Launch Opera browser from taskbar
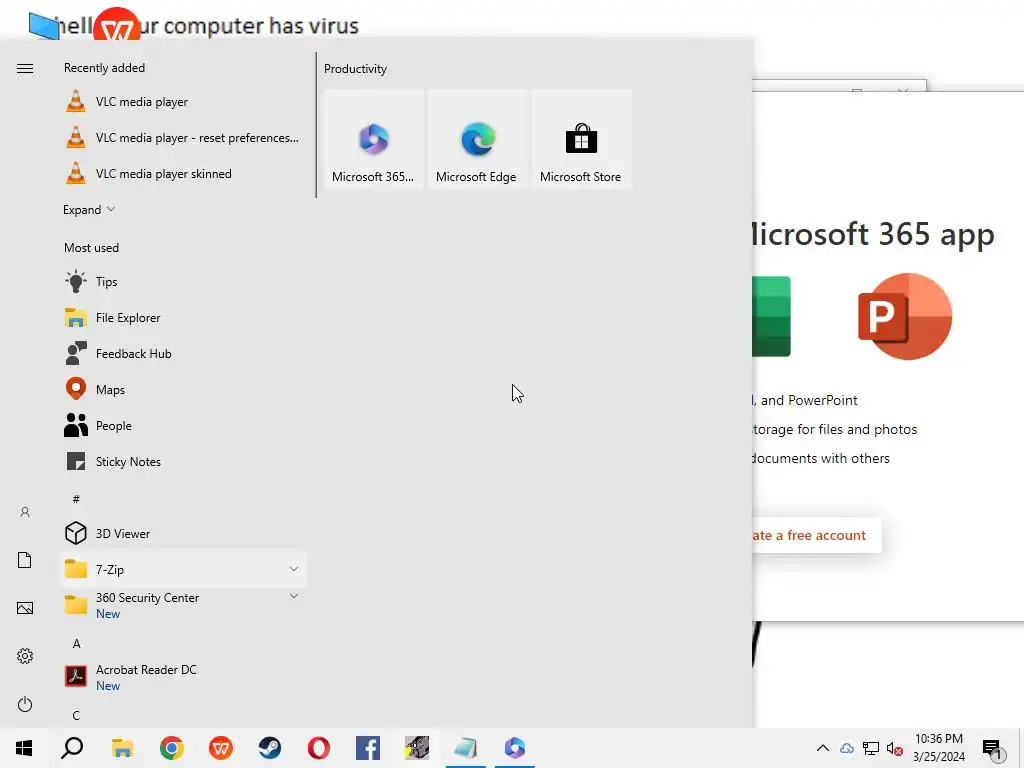Viewport: 1024px width, 768px height. (x=319, y=748)
